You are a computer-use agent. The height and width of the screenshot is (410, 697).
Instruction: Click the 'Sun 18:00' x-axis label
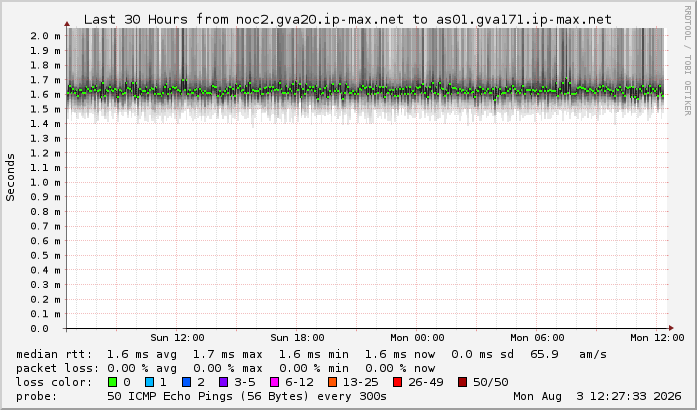click(297, 338)
